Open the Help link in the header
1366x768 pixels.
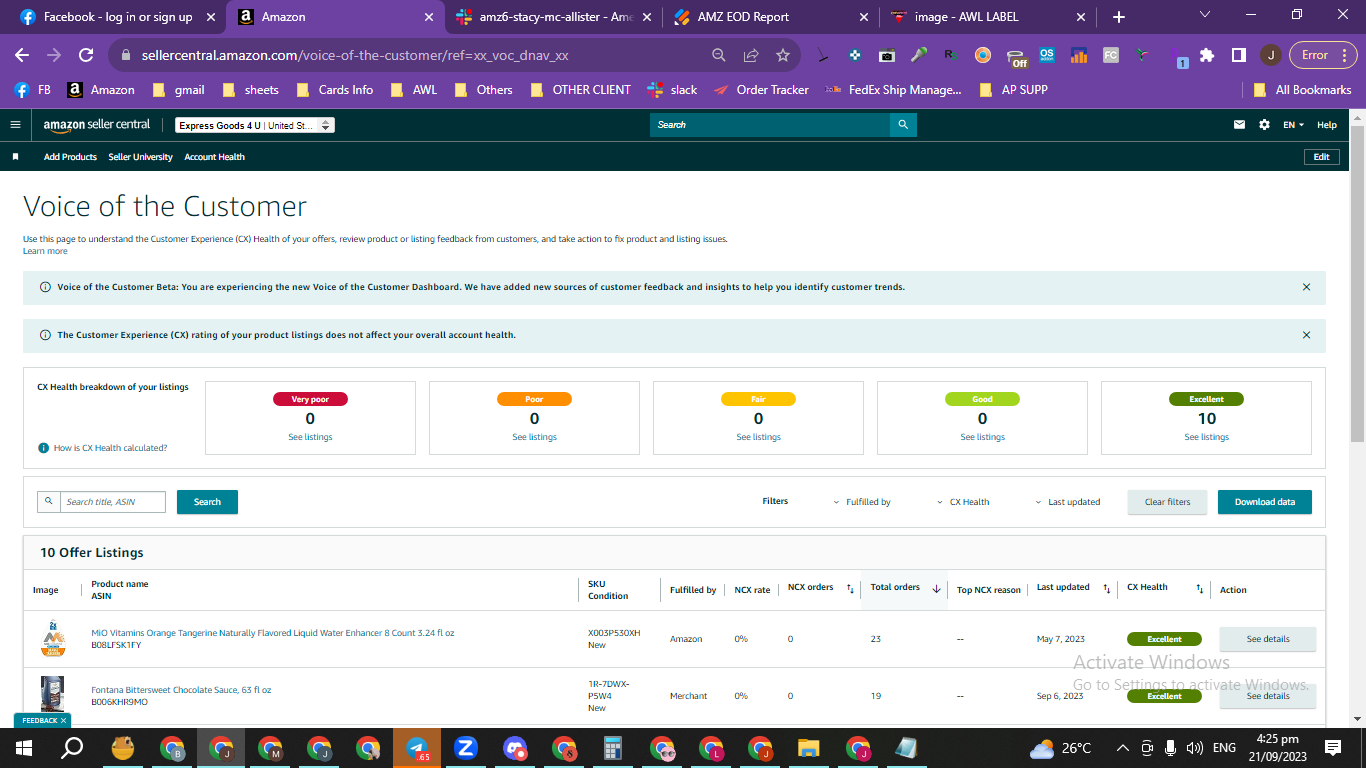tap(1326, 125)
